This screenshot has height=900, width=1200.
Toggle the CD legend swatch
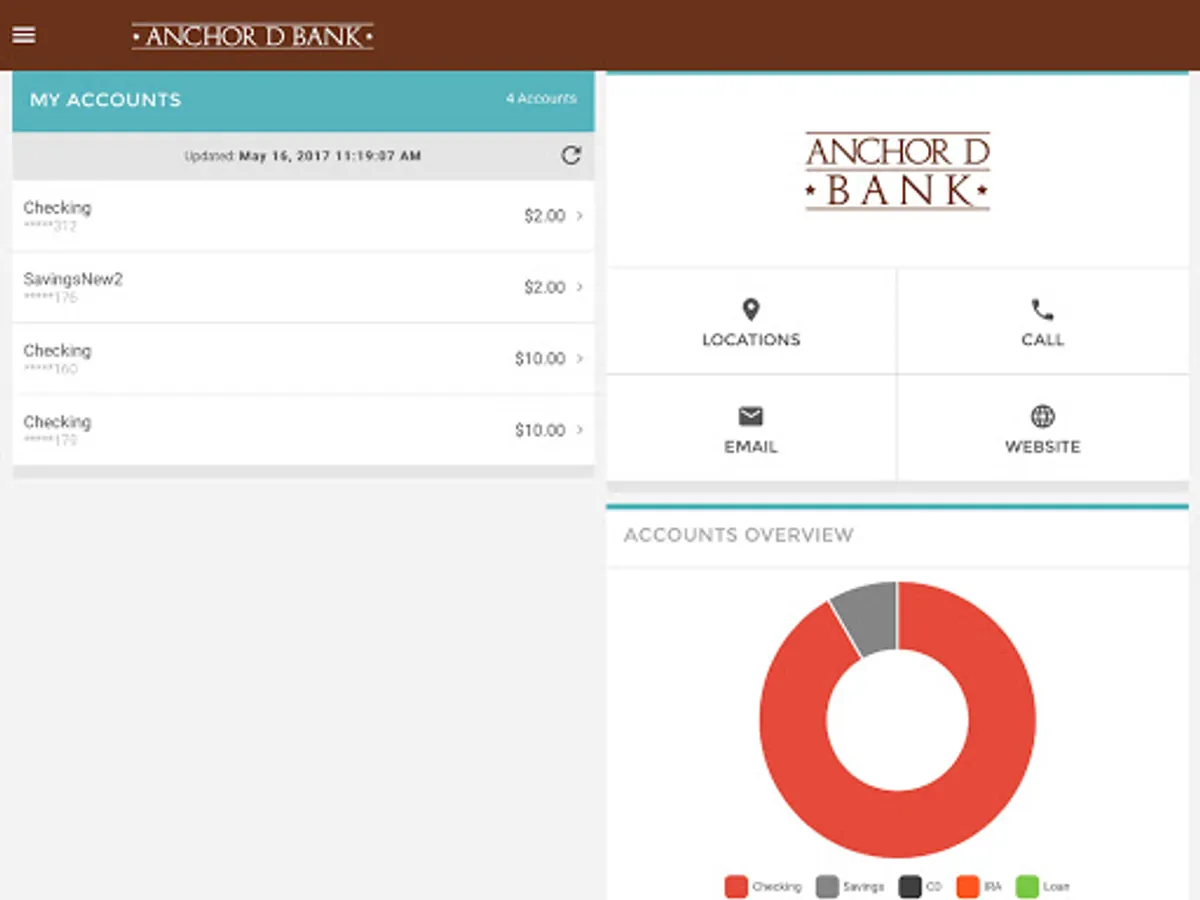point(909,887)
